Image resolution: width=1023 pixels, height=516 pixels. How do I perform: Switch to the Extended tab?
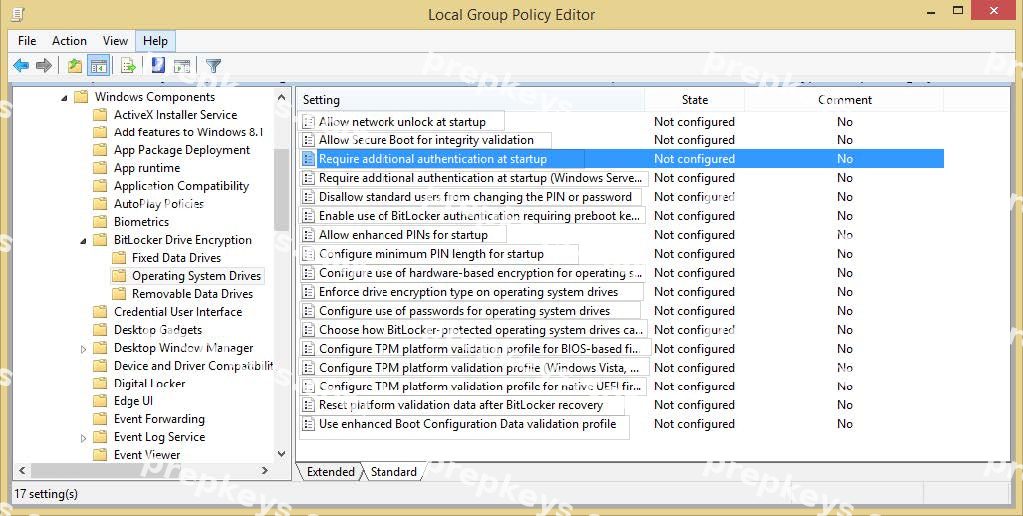[331, 472]
